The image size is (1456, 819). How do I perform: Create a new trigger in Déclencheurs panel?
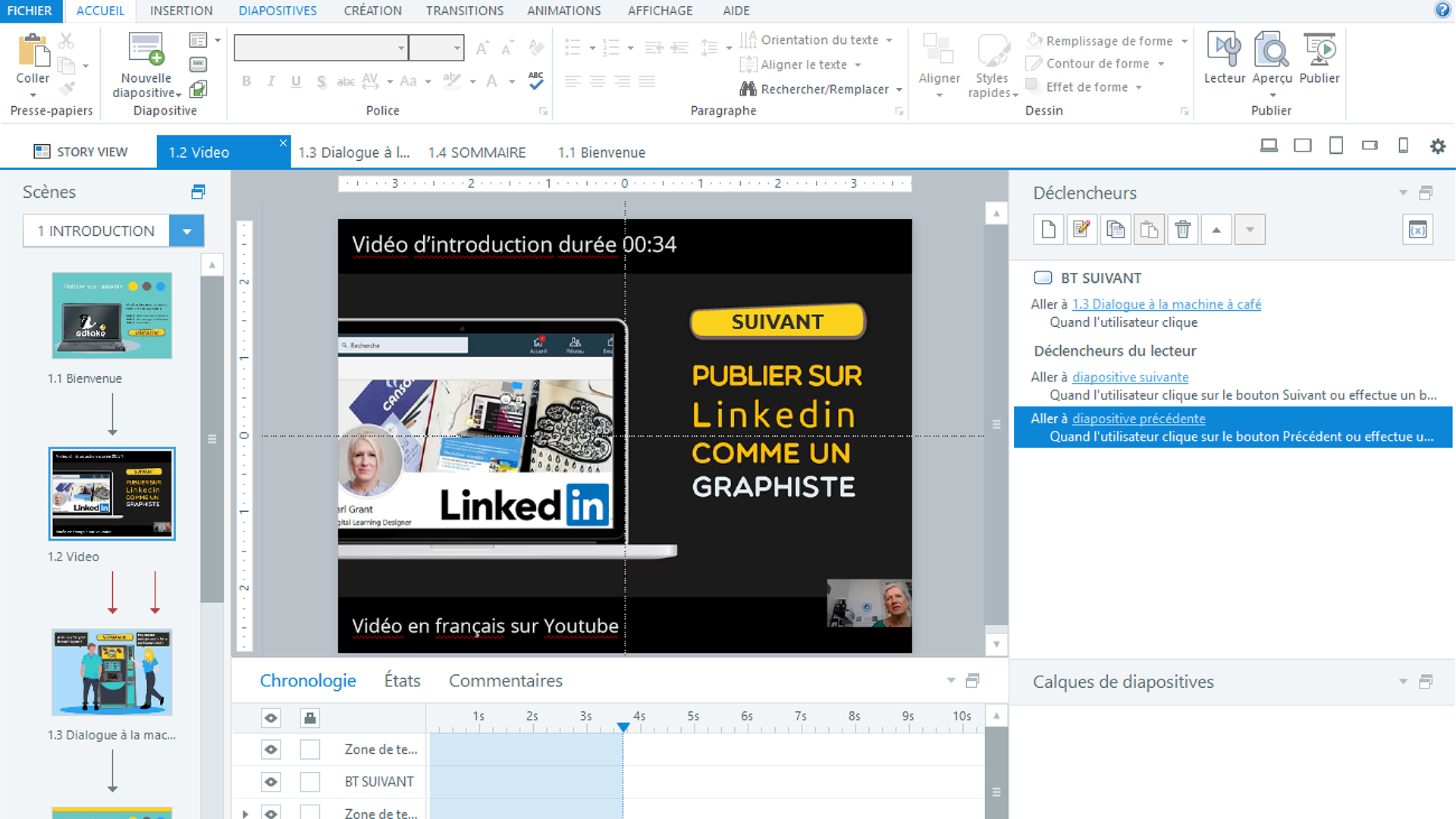(x=1048, y=230)
